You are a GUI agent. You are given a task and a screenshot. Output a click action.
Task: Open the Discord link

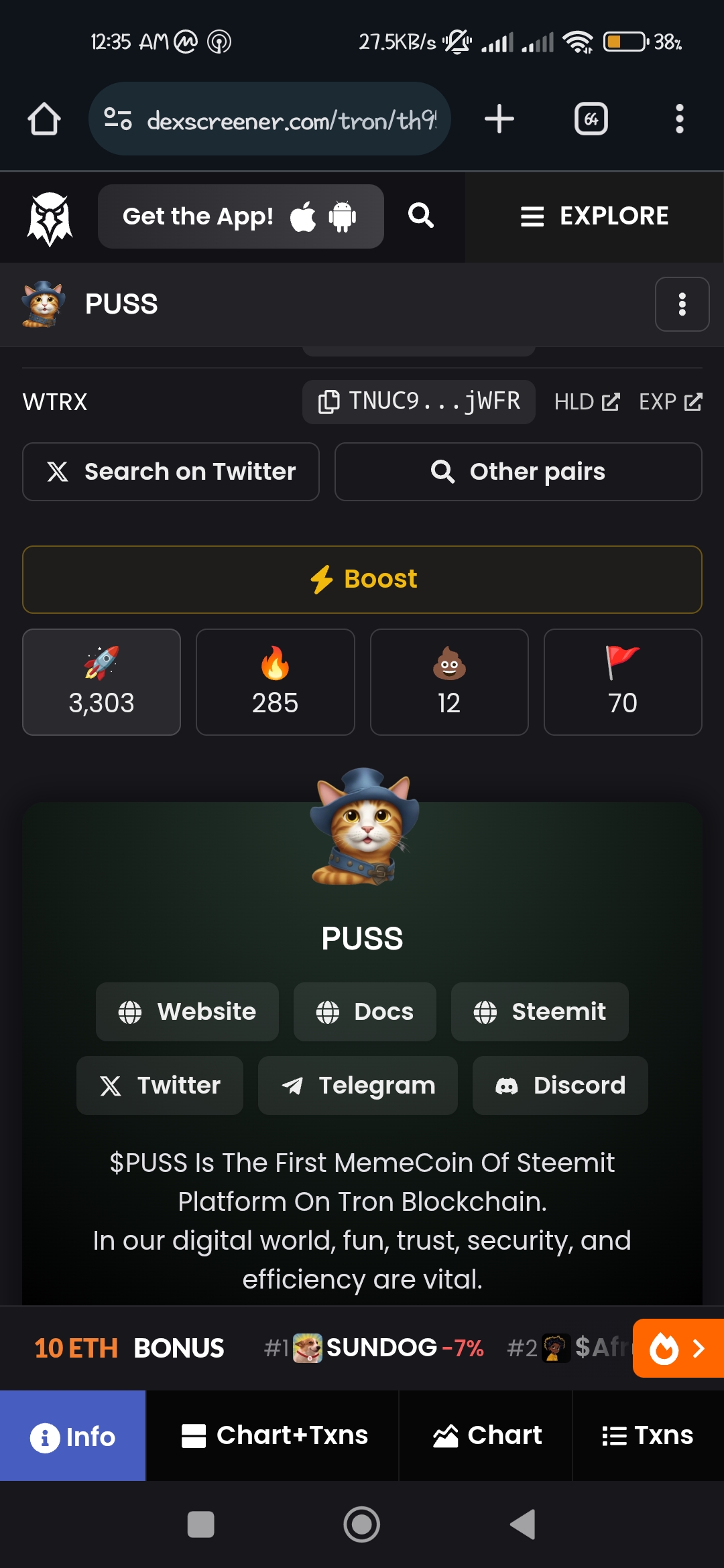(560, 1086)
